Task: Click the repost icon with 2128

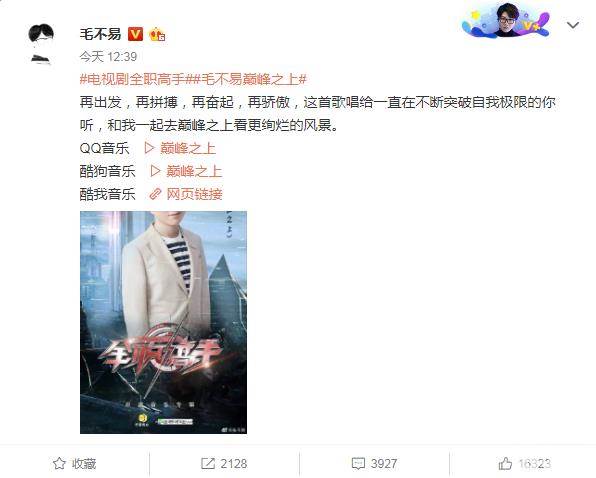Action: click(x=224, y=464)
